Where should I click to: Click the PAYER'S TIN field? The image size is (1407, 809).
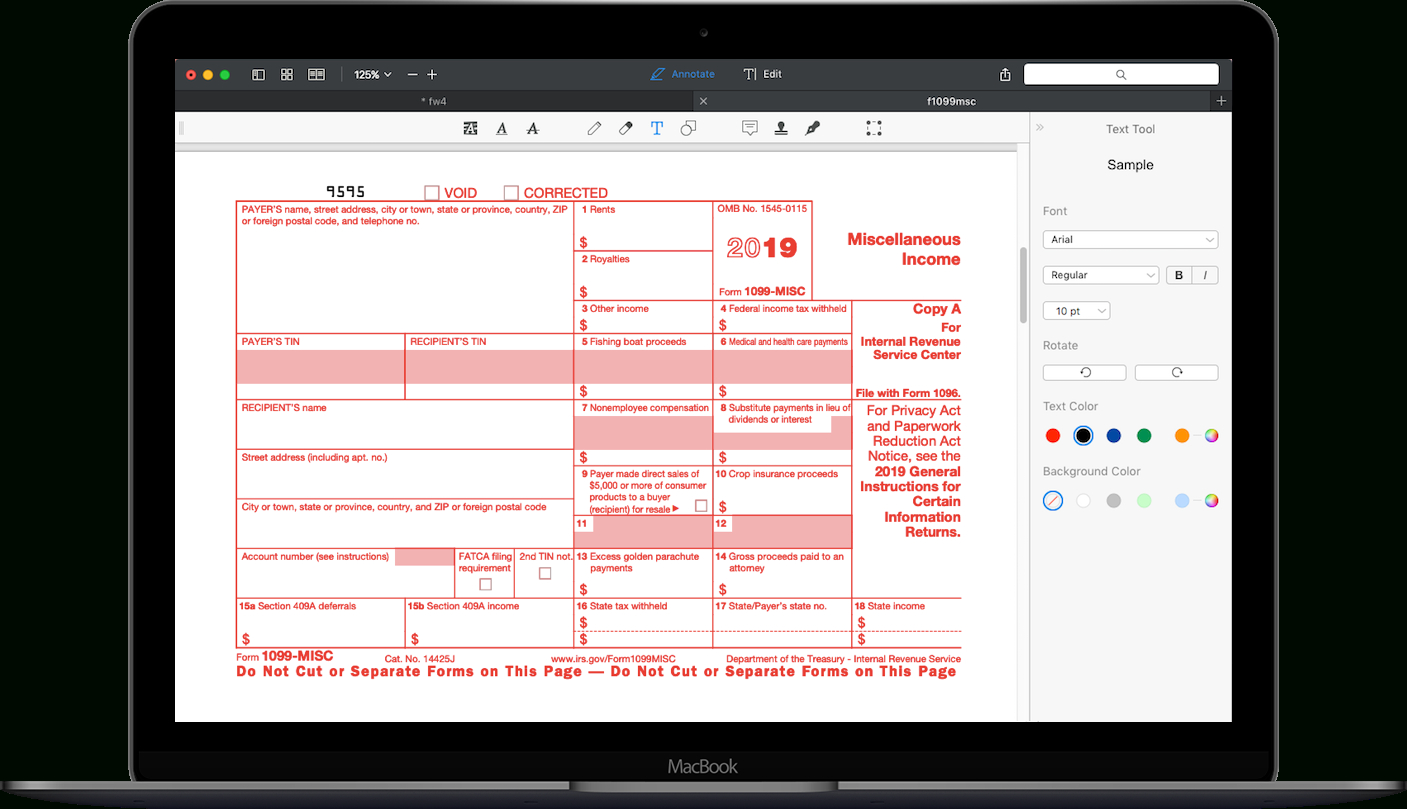pos(321,367)
